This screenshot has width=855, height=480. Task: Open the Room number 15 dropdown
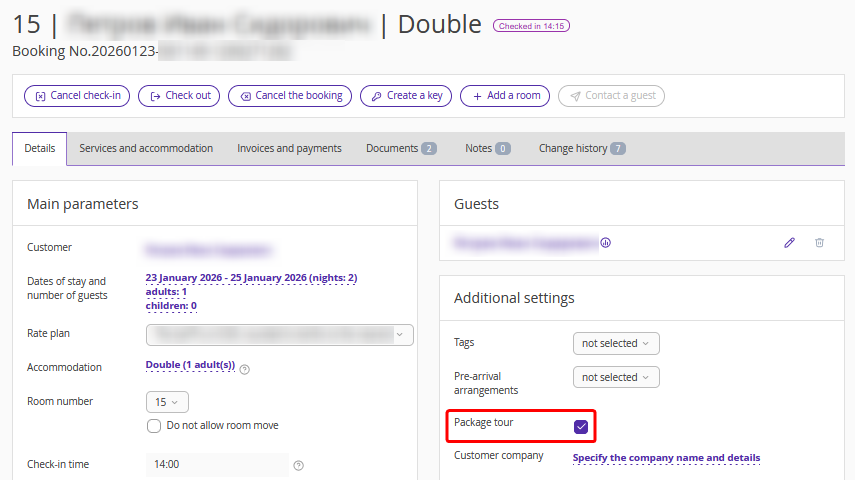coord(167,402)
